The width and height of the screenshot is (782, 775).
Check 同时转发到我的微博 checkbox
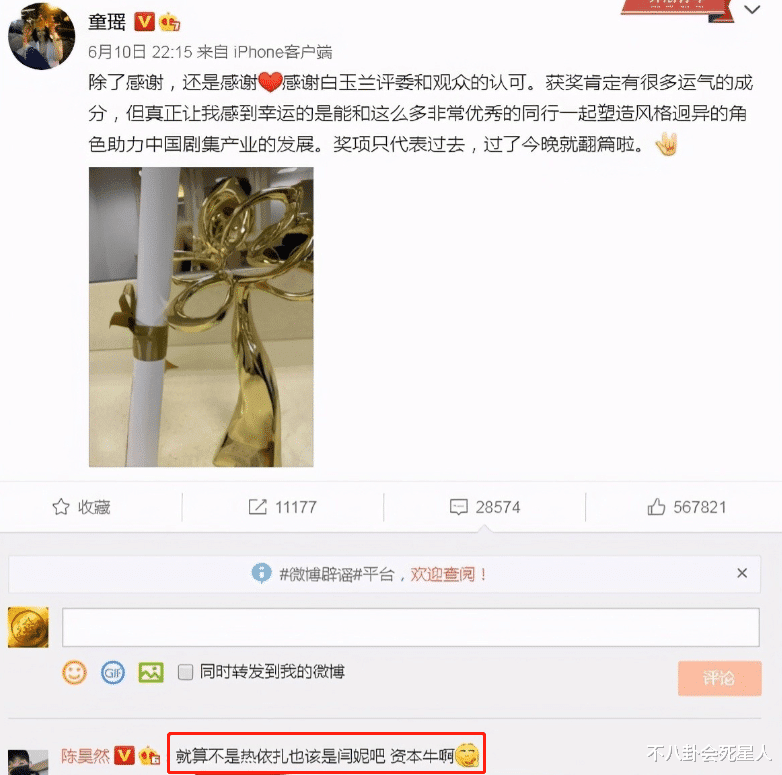(x=185, y=672)
